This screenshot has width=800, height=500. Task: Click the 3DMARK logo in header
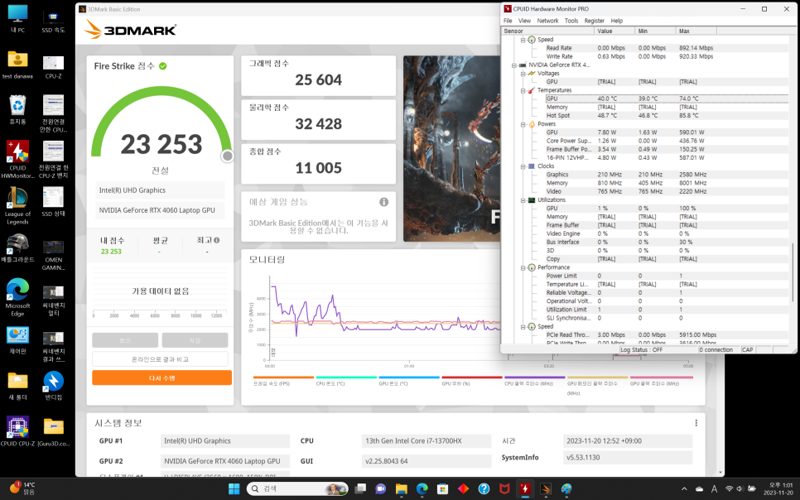[131, 30]
